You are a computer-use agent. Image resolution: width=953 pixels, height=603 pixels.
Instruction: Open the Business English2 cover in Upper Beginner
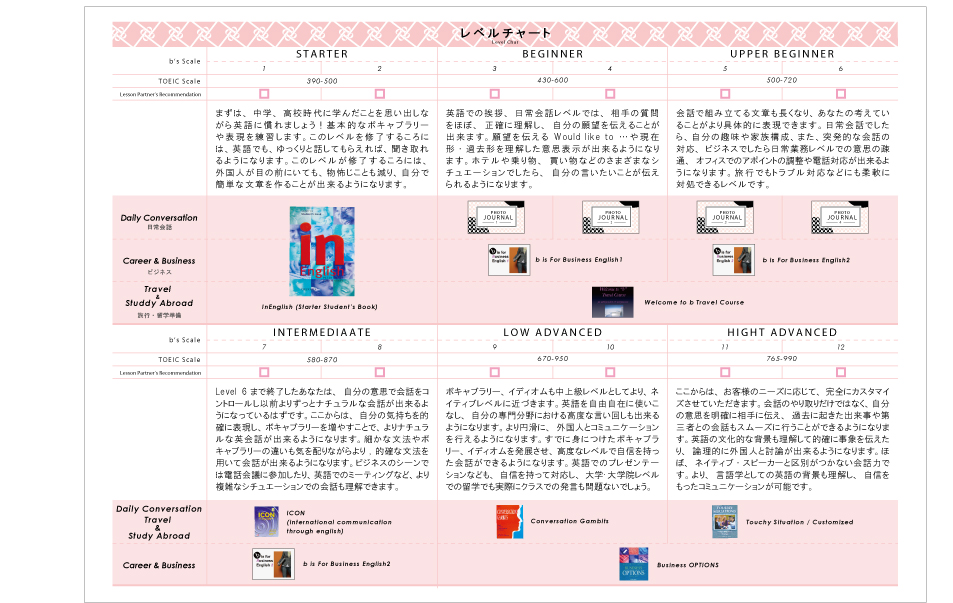tap(734, 260)
